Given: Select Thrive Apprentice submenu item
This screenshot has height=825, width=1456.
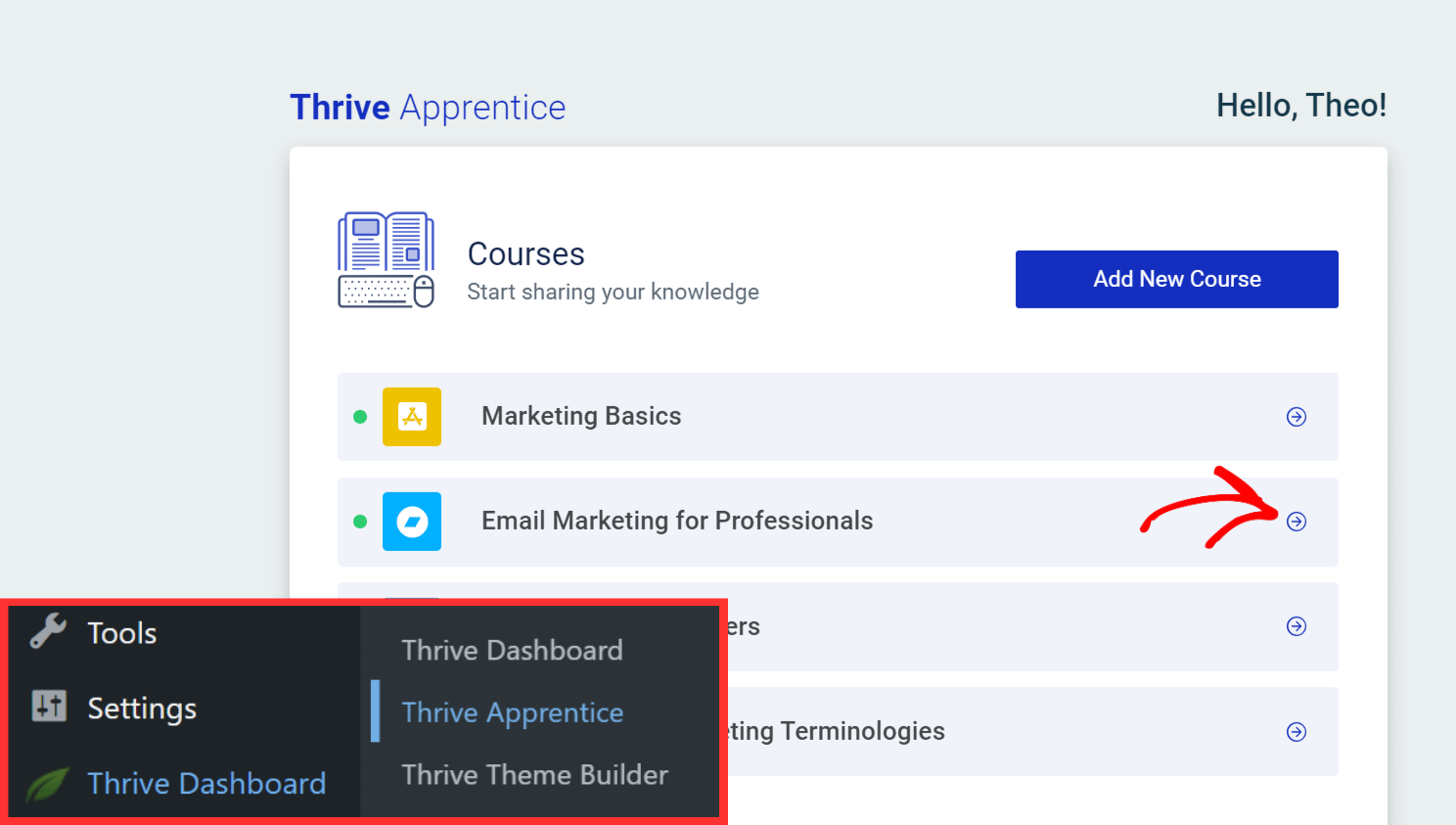Looking at the screenshot, I should point(512,712).
